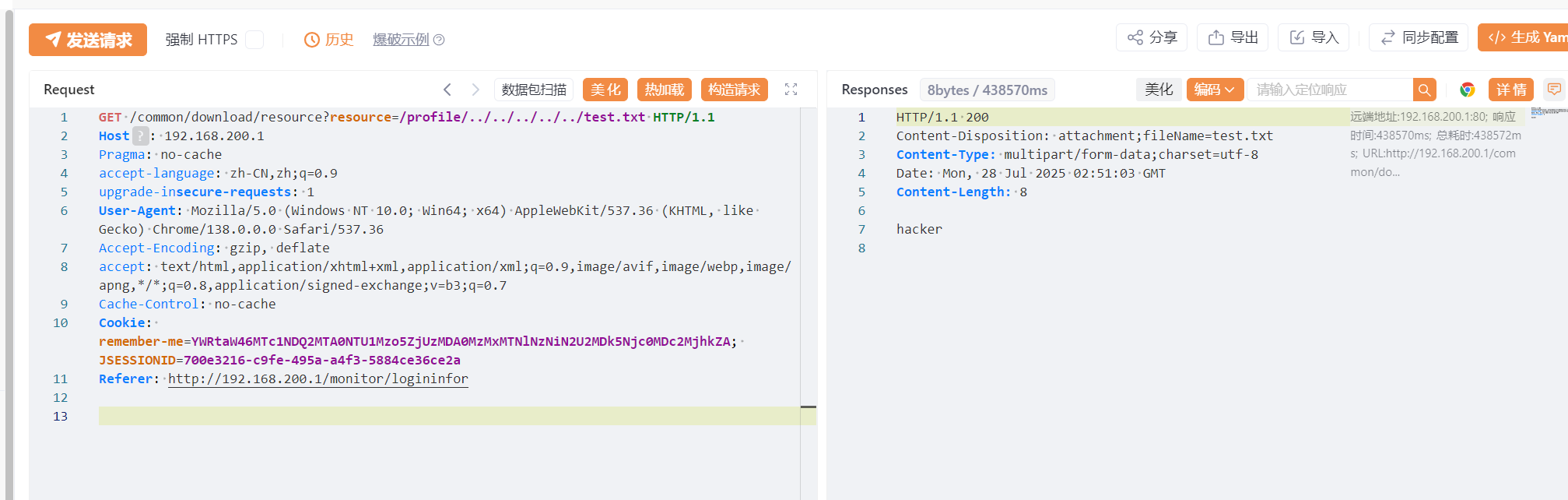
Task: Click the 导入 import button
Action: click(1314, 37)
